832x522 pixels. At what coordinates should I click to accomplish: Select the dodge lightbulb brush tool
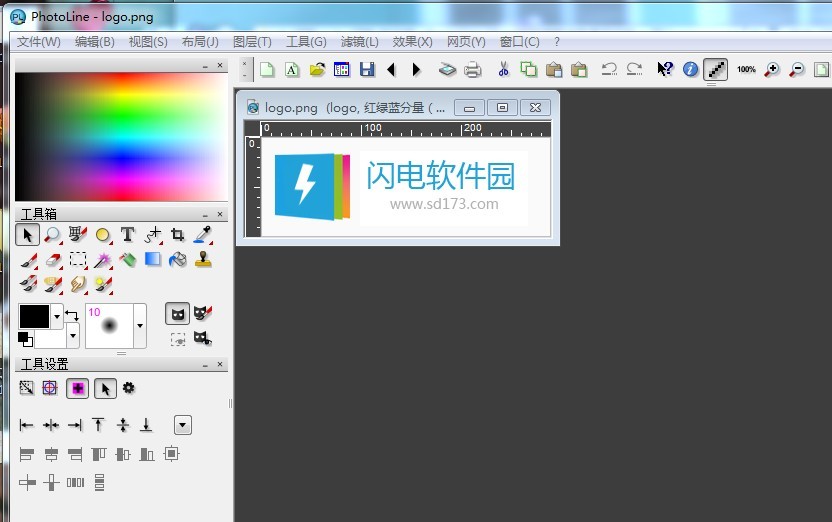click(103, 284)
